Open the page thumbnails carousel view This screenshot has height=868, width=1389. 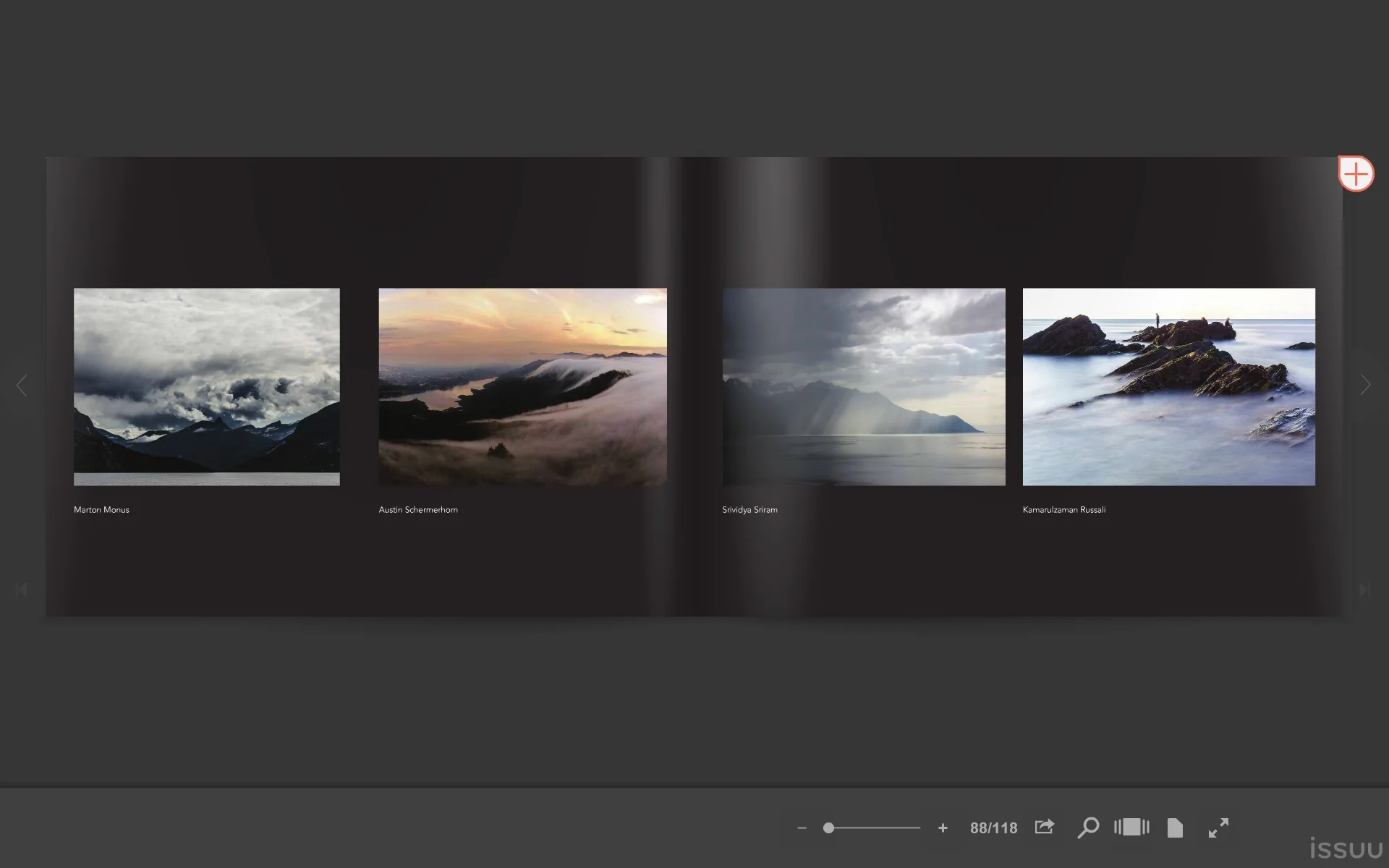click(x=1131, y=827)
